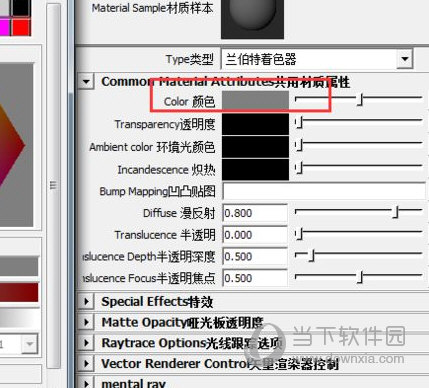
Task: Click the Ambient color slider handle
Action: click(x=299, y=145)
